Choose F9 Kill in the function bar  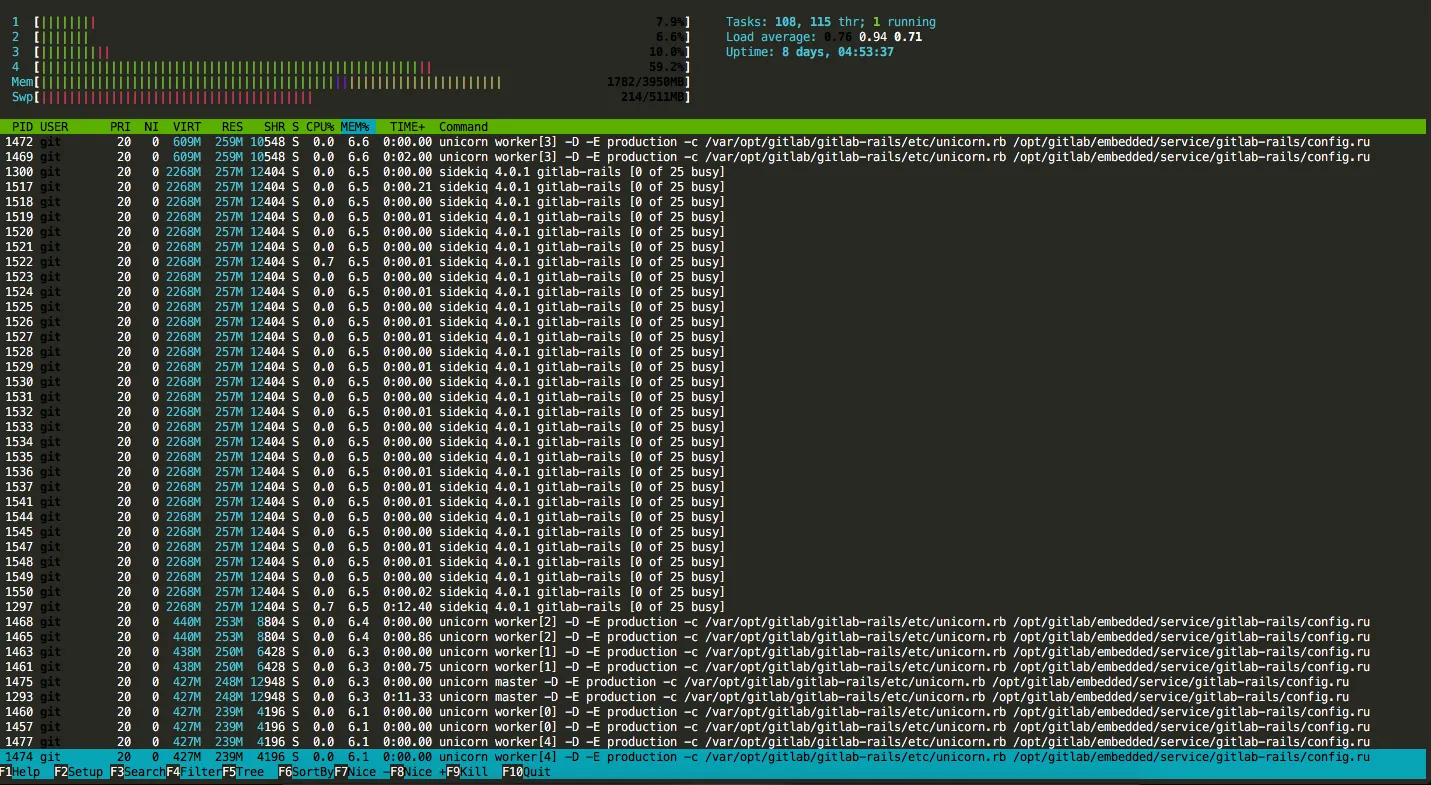467,772
